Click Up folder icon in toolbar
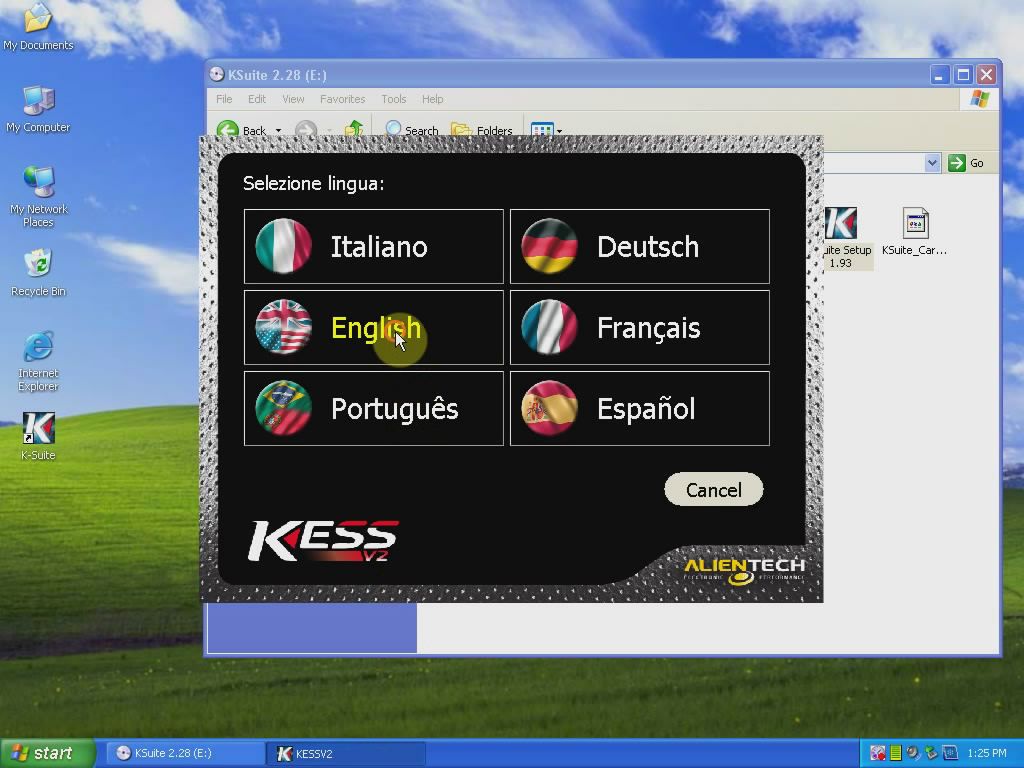The width and height of the screenshot is (1024, 768). point(353,129)
